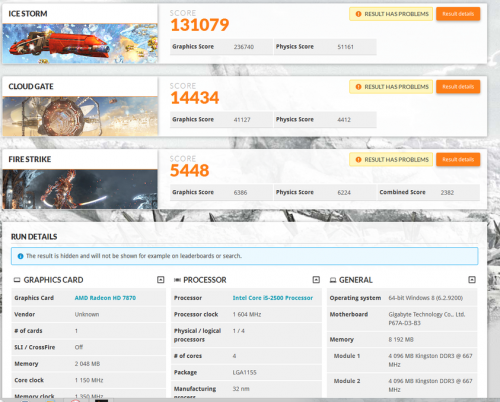The width and height of the screenshot is (500, 402).
Task: Click Motherboard value Gigabyte P67A-D3-B3
Action: click(427, 319)
